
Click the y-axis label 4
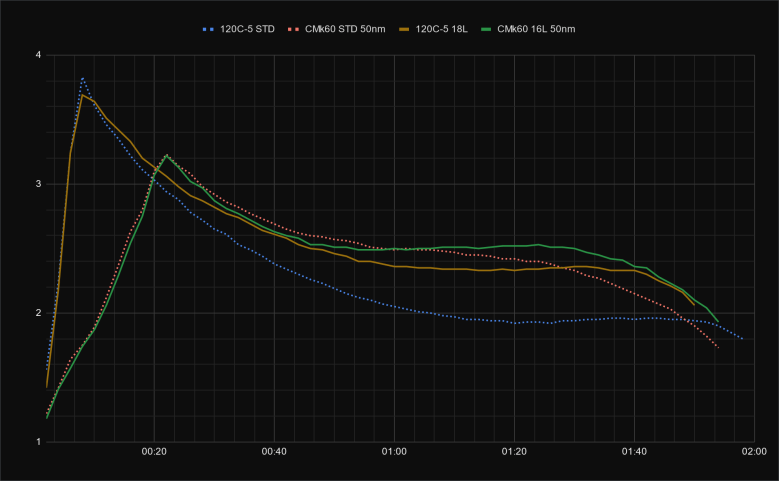click(38, 55)
